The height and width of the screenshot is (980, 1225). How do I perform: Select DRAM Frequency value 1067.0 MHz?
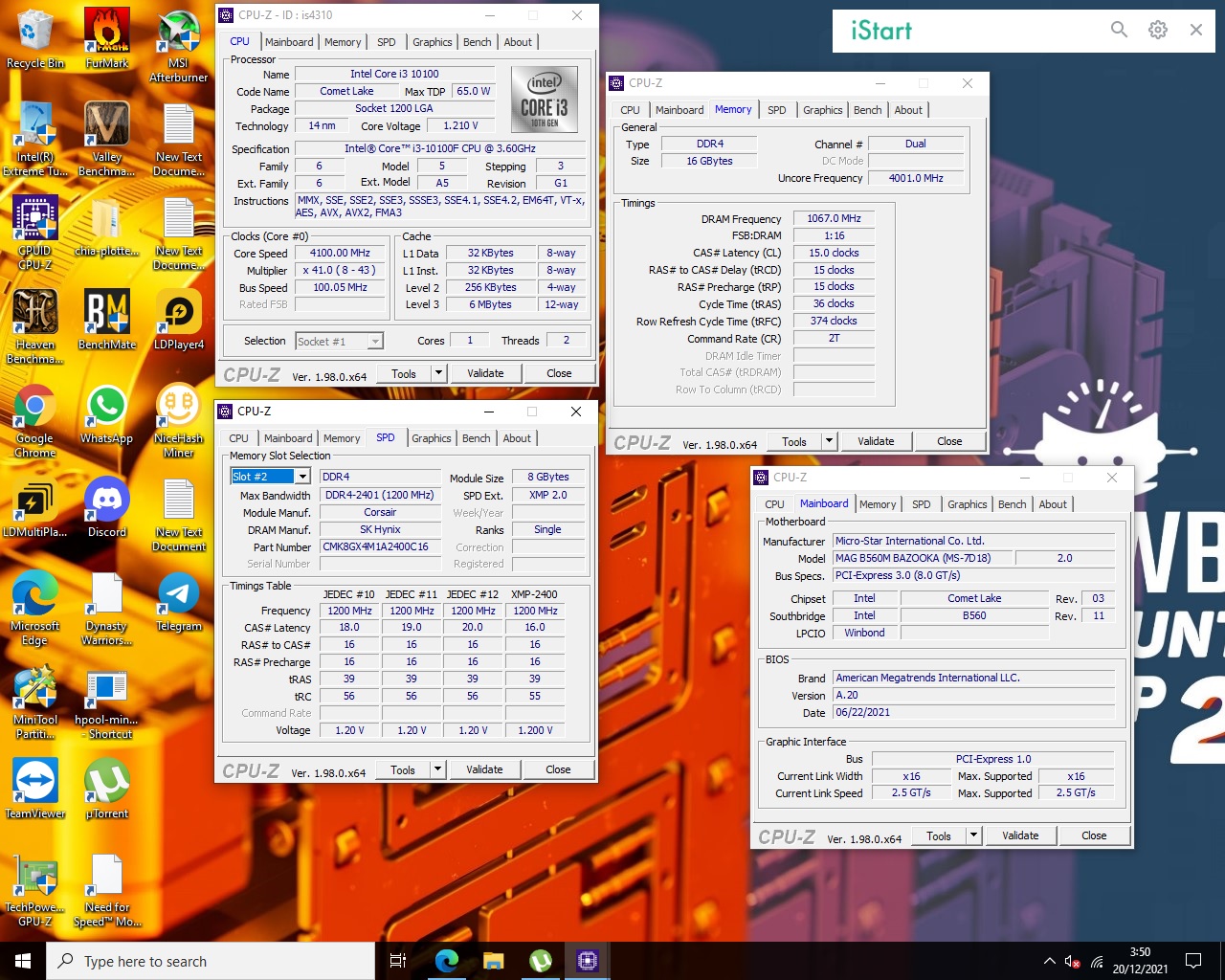834,218
